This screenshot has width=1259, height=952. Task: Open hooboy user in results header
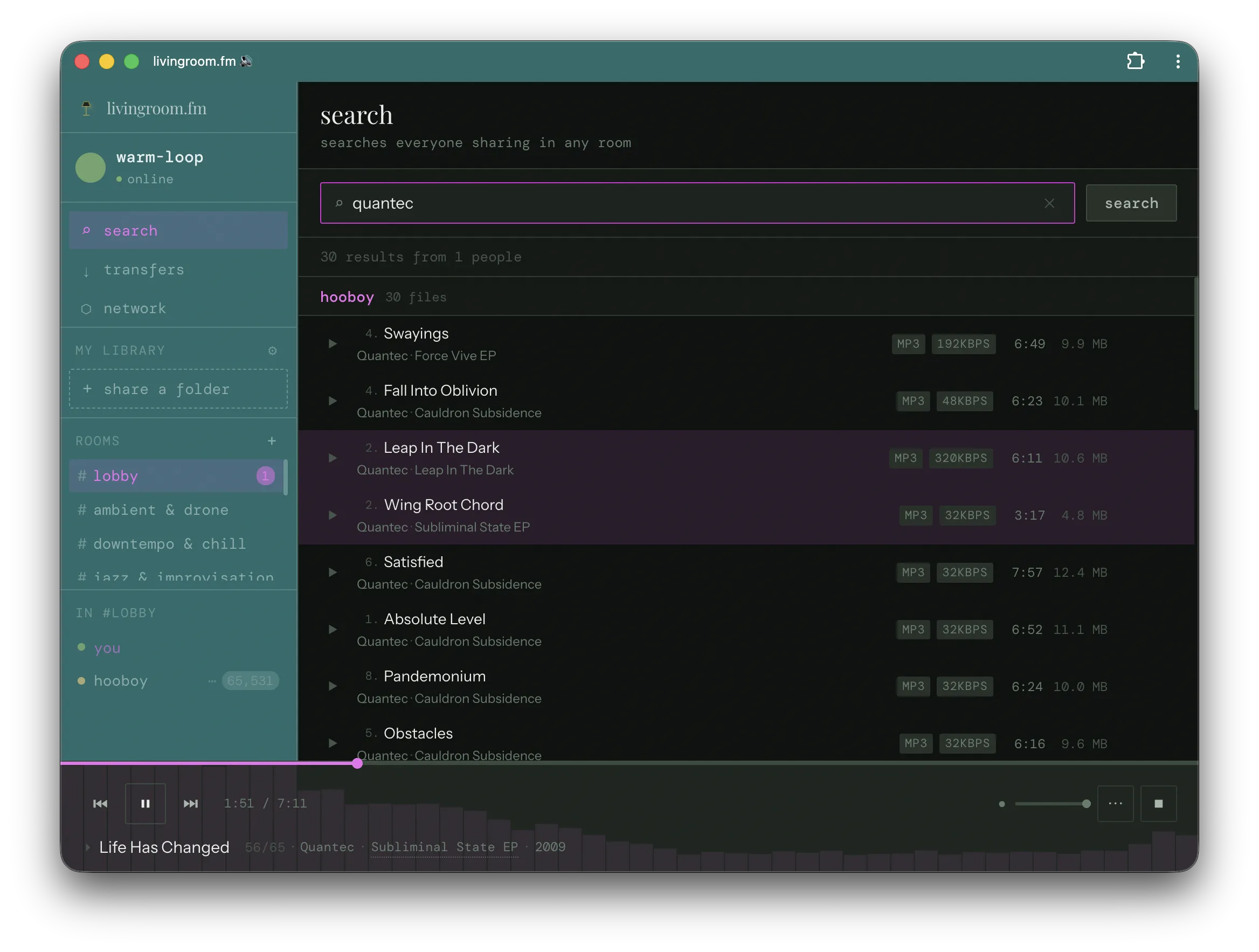click(347, 296)
